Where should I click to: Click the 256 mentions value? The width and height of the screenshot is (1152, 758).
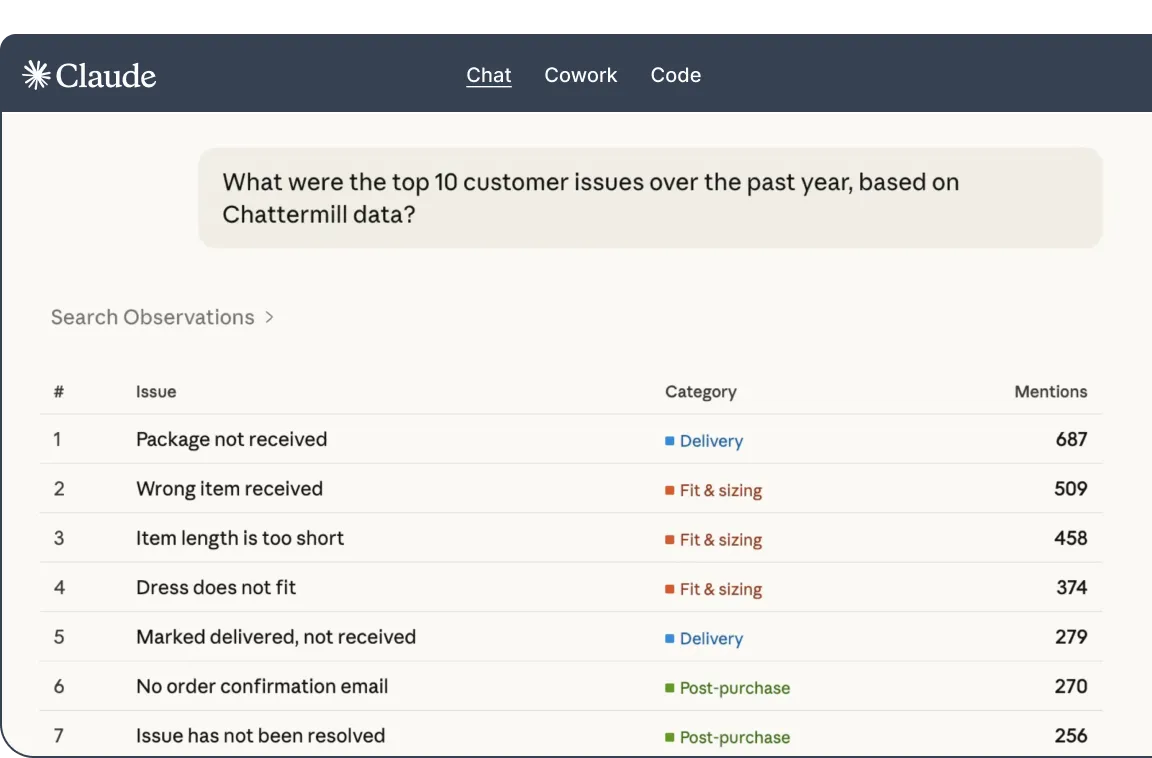coord(1071,735)
